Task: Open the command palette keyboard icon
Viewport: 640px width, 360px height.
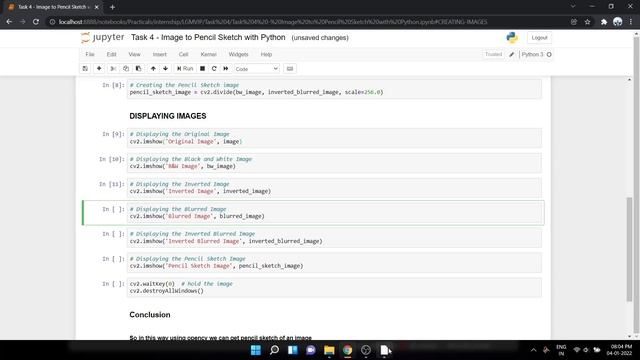Action: [290, 69]
